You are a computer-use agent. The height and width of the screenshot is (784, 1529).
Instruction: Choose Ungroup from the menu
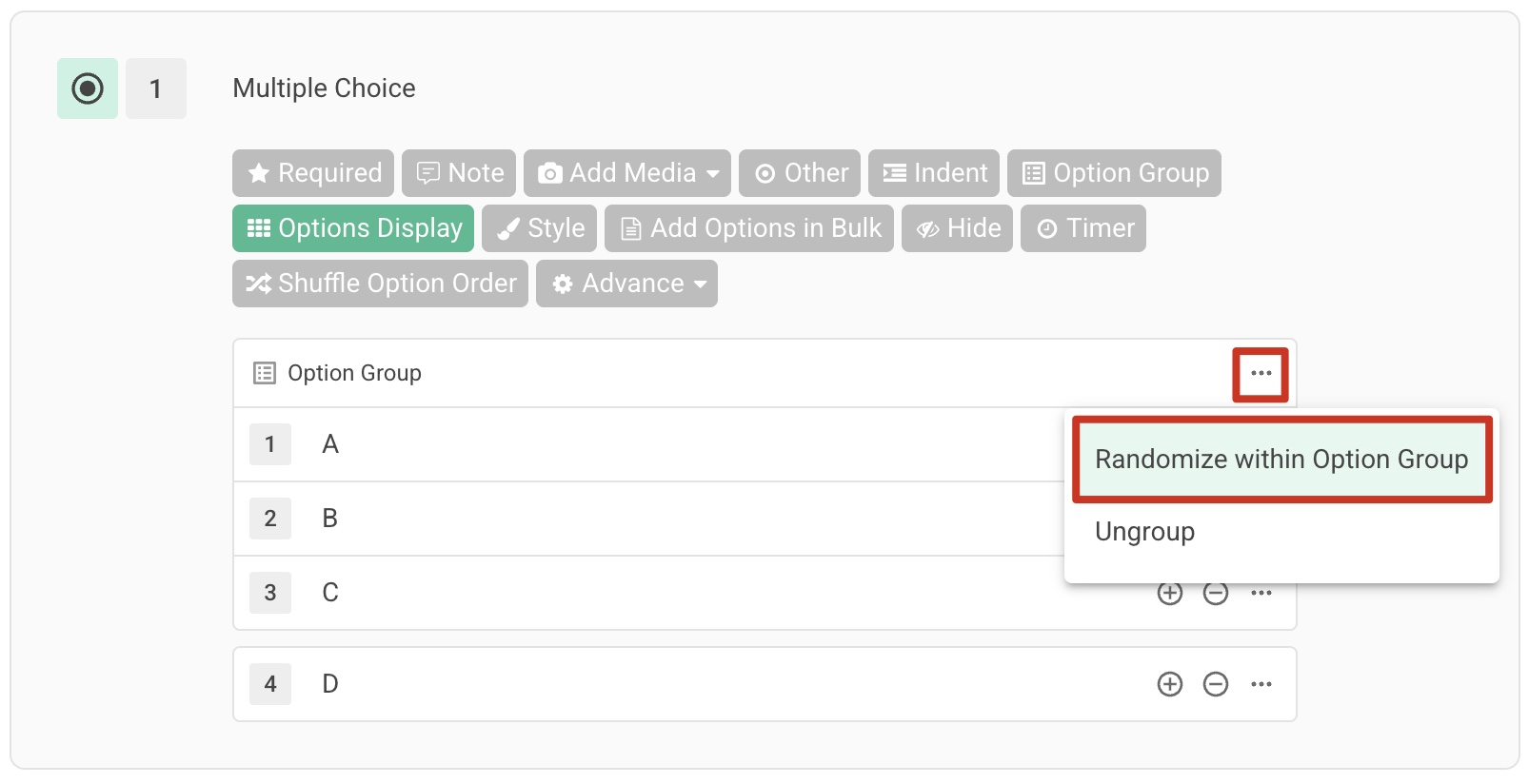[1144, 532]
